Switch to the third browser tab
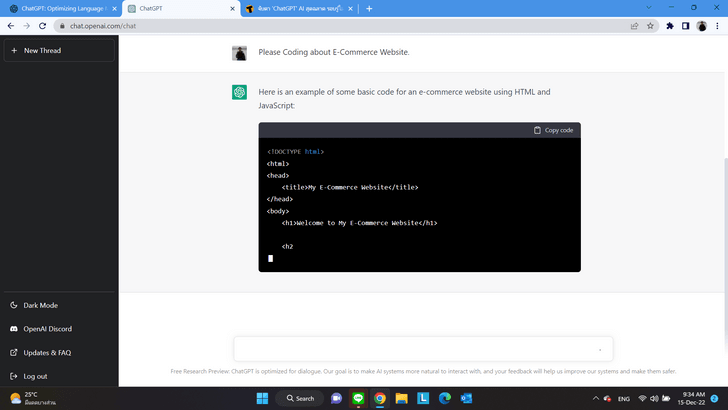728x410 pixels. [295, 8]
